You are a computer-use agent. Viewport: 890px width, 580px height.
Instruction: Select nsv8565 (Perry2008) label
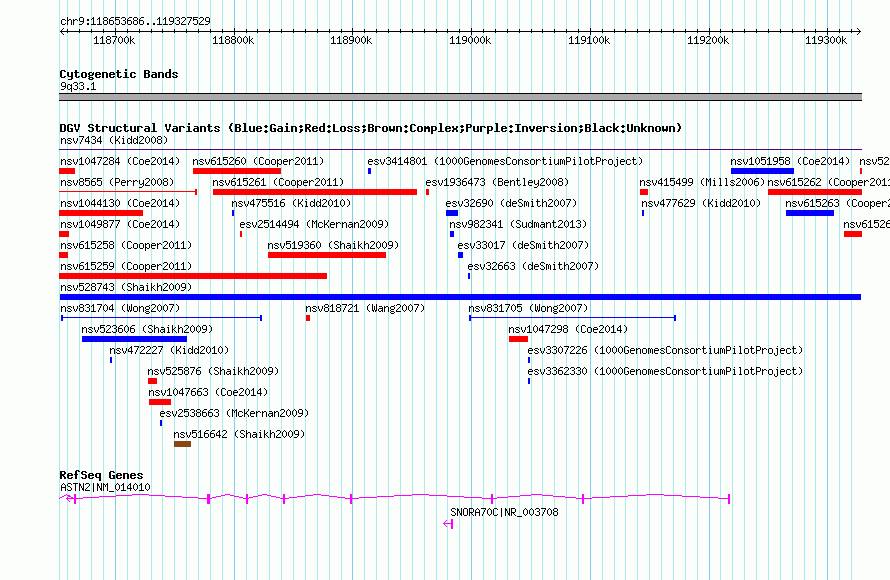pos(117,182)
